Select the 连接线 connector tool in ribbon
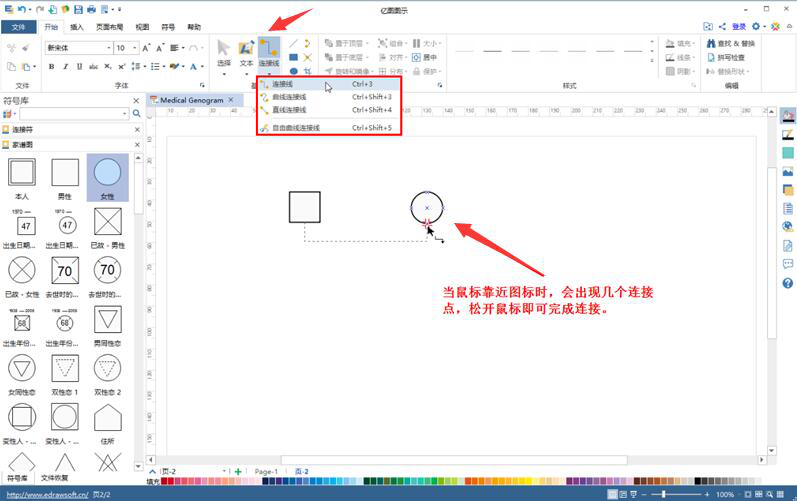Viewport: 797px width, 501px height. point(268,52)
